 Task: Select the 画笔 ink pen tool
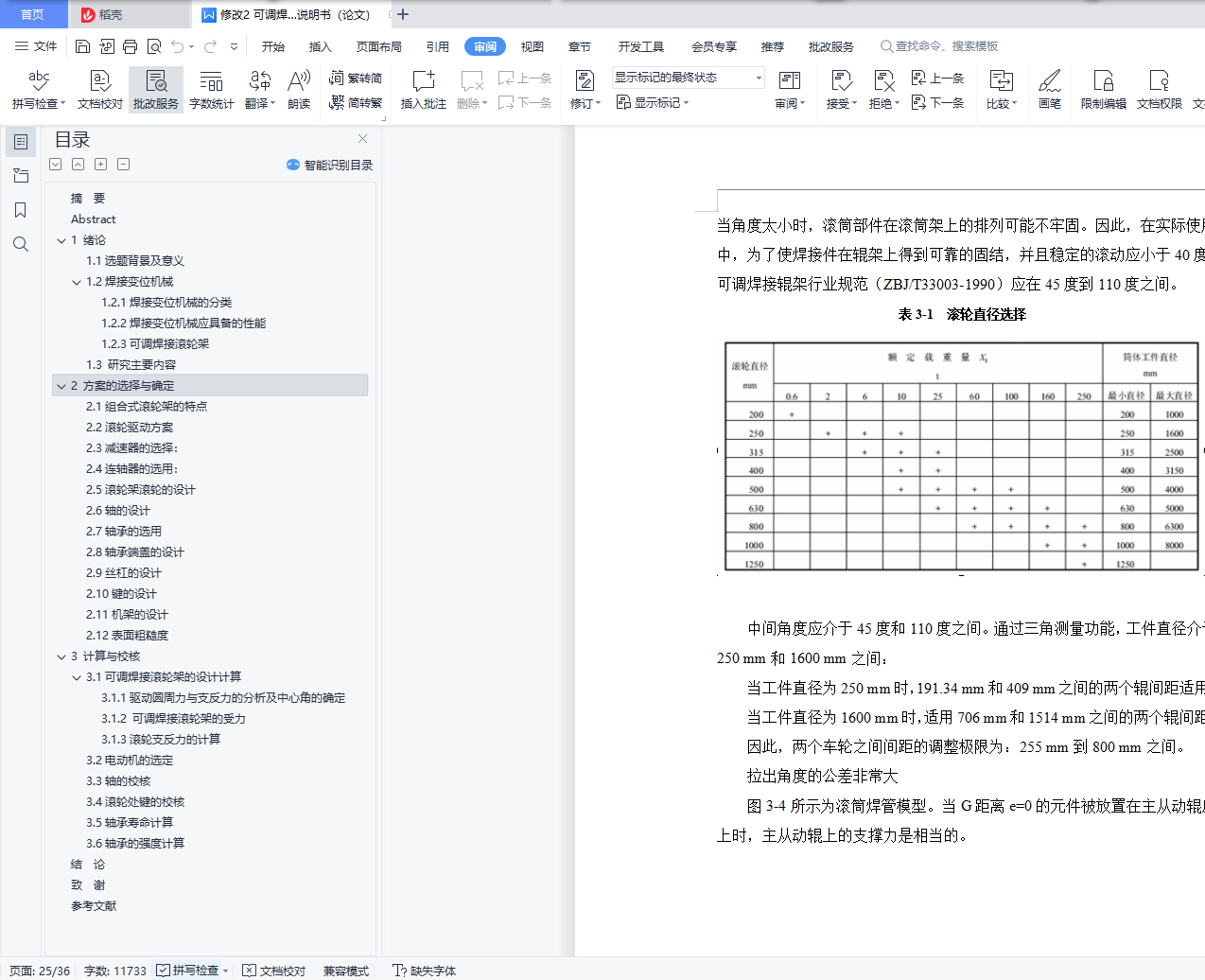(x=1050, y=90)
